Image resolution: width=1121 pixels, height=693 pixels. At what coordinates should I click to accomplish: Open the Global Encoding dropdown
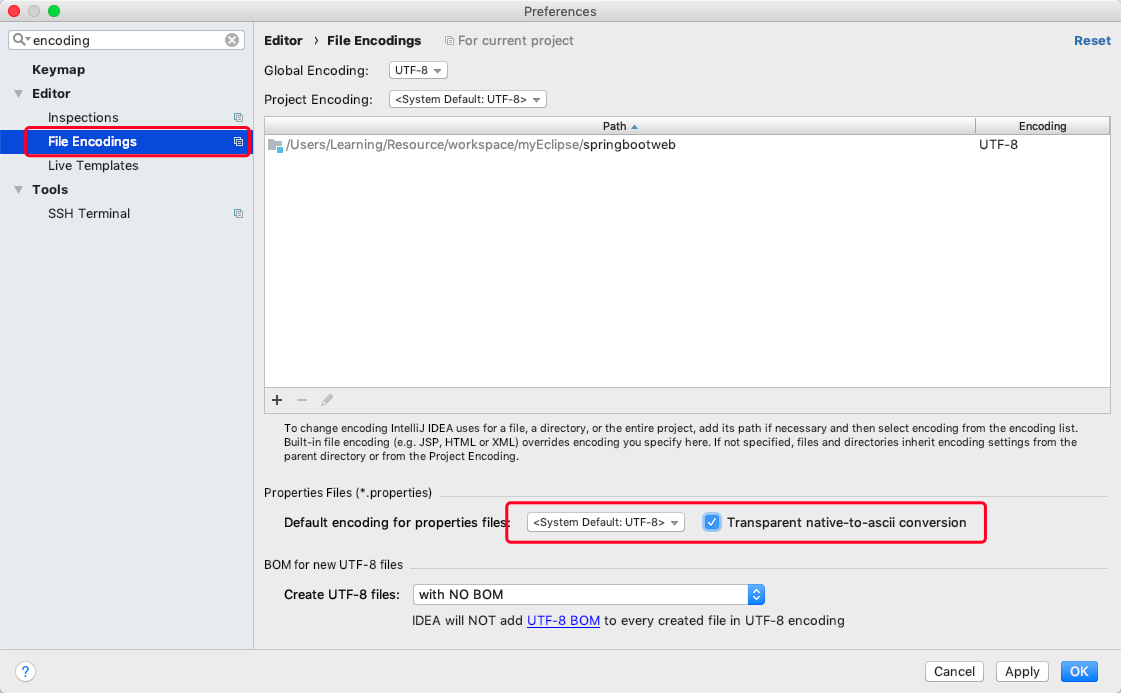[418, 71]
